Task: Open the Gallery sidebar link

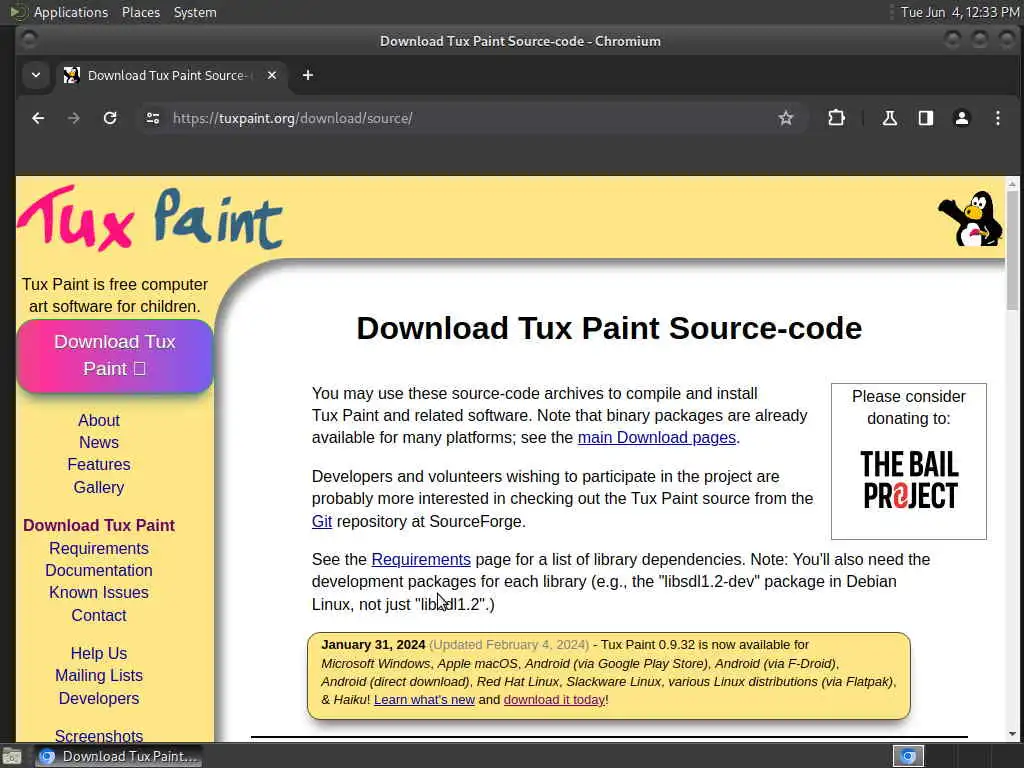Action: (99, 487)
